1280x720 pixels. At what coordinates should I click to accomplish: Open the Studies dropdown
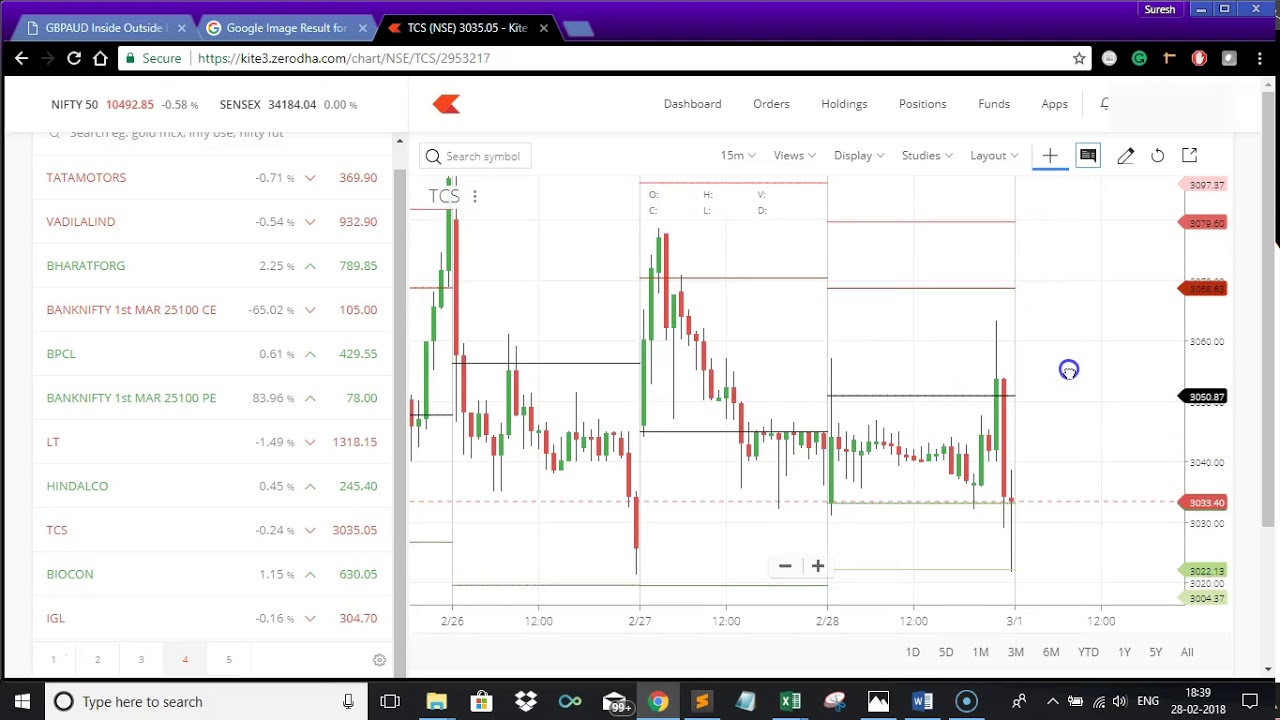pos(927,155)
